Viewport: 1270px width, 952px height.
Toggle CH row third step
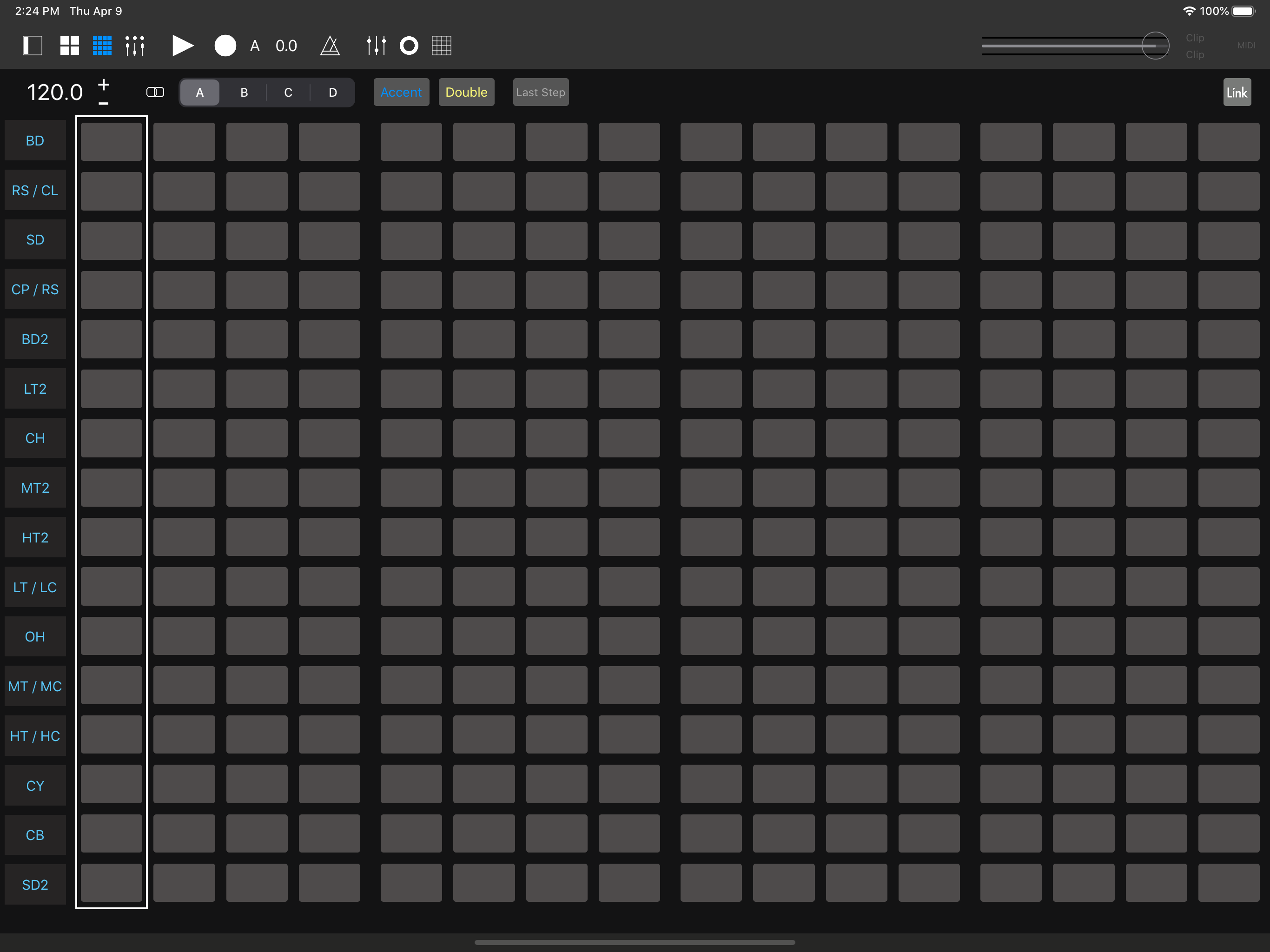[257, 438]
